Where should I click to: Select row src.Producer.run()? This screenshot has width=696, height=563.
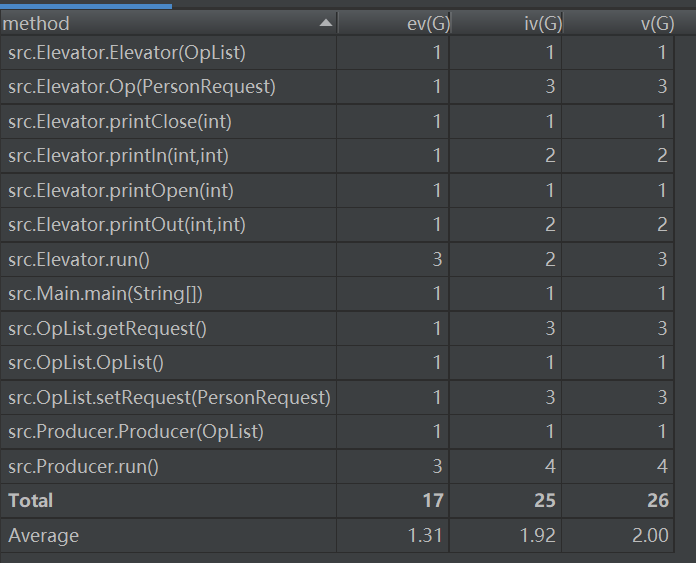(337, 466)
